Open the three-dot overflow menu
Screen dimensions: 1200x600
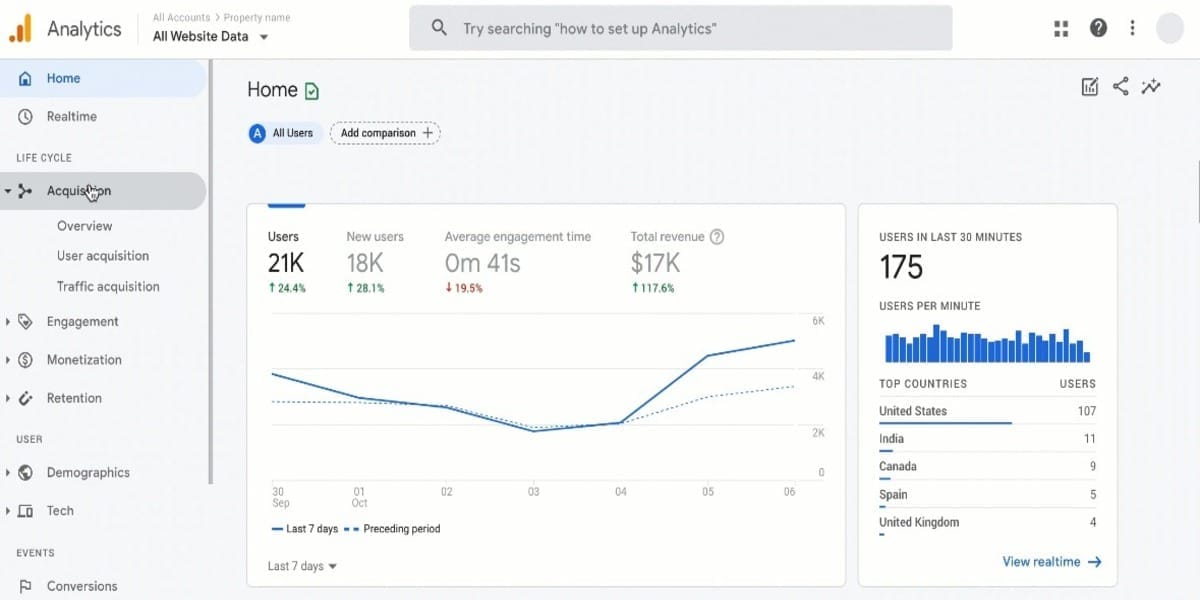tap(1132, 28)
